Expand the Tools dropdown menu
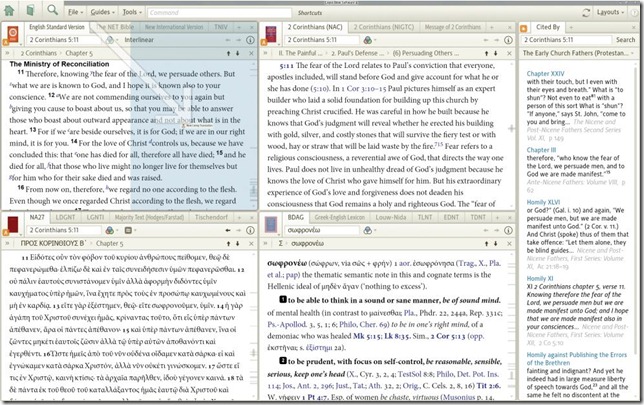Viewport: 644px width, 405px height. pyautogui.click(x=132, y=10)
